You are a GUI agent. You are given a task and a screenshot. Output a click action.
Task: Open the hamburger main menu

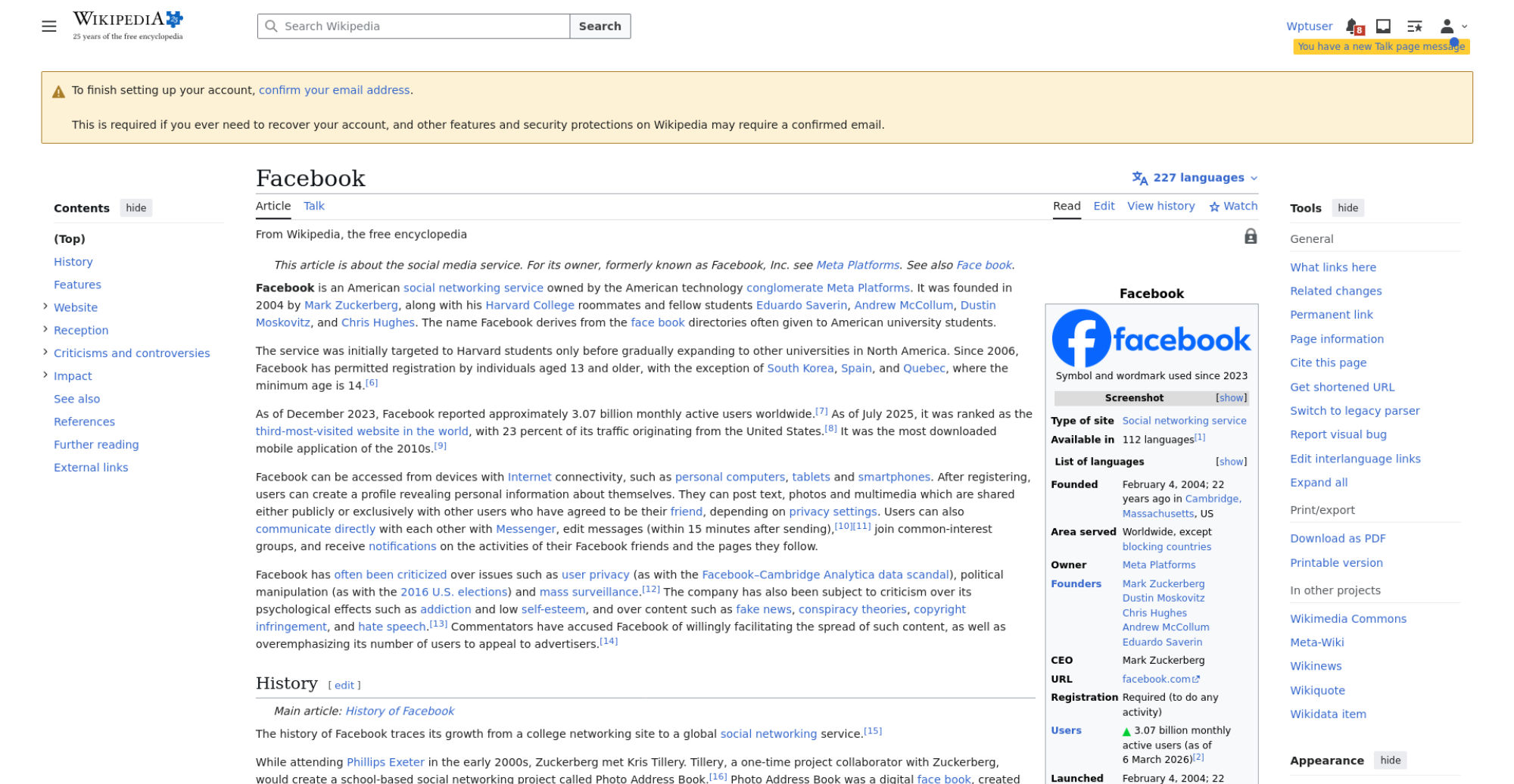49,26
